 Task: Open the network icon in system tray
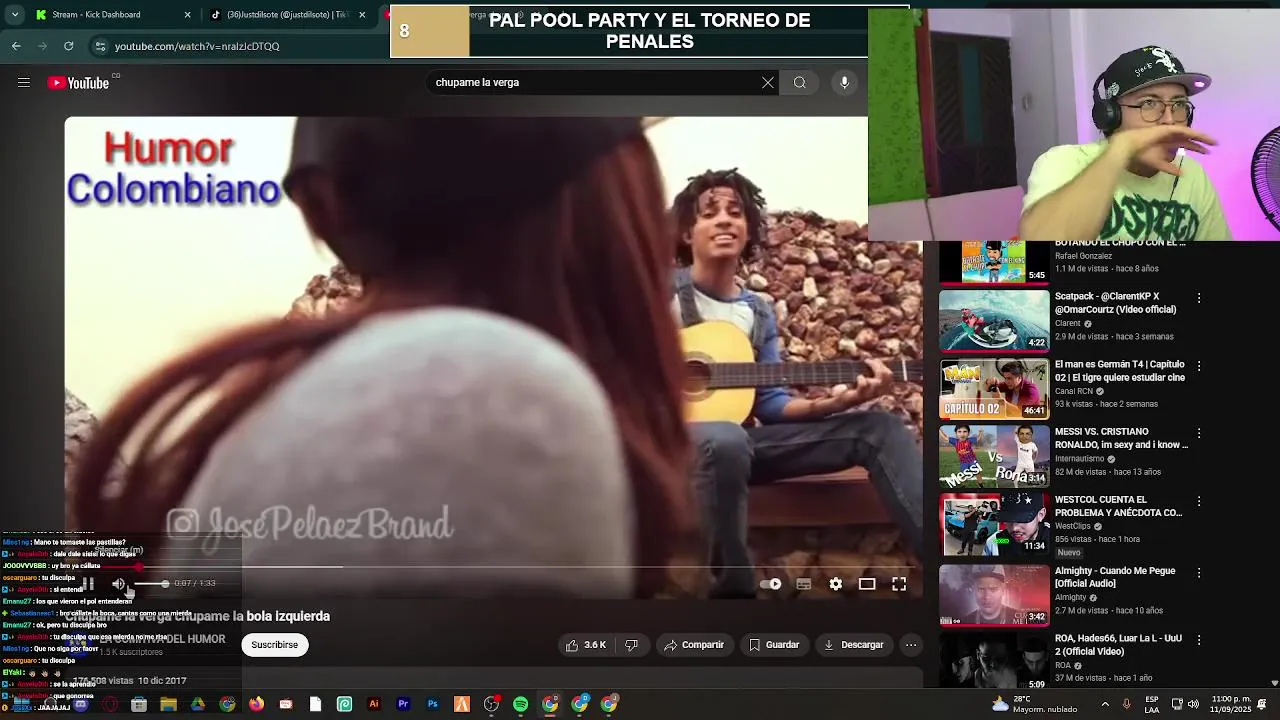[1177, 704]
